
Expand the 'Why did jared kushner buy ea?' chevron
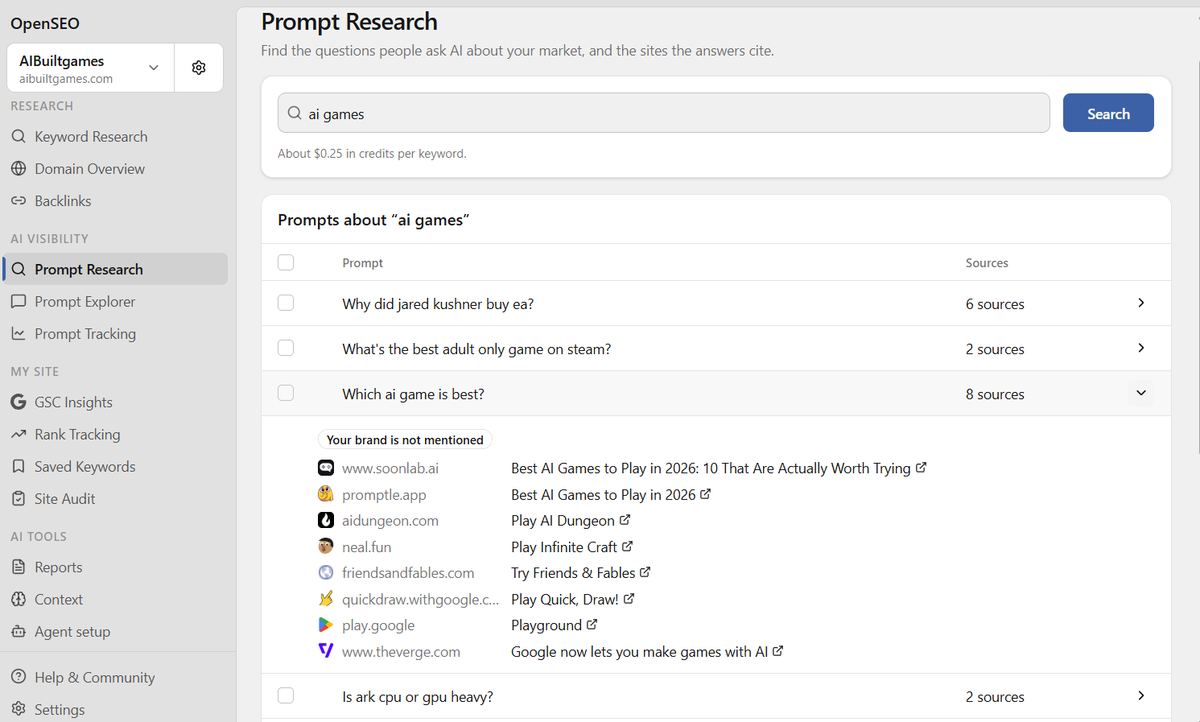1141,303
